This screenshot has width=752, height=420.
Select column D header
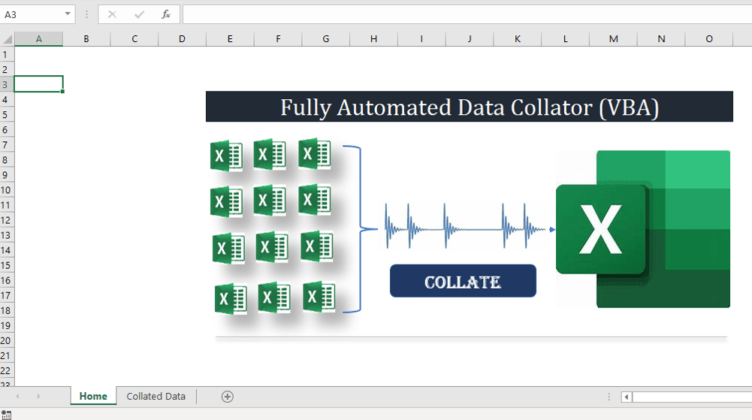182,39
